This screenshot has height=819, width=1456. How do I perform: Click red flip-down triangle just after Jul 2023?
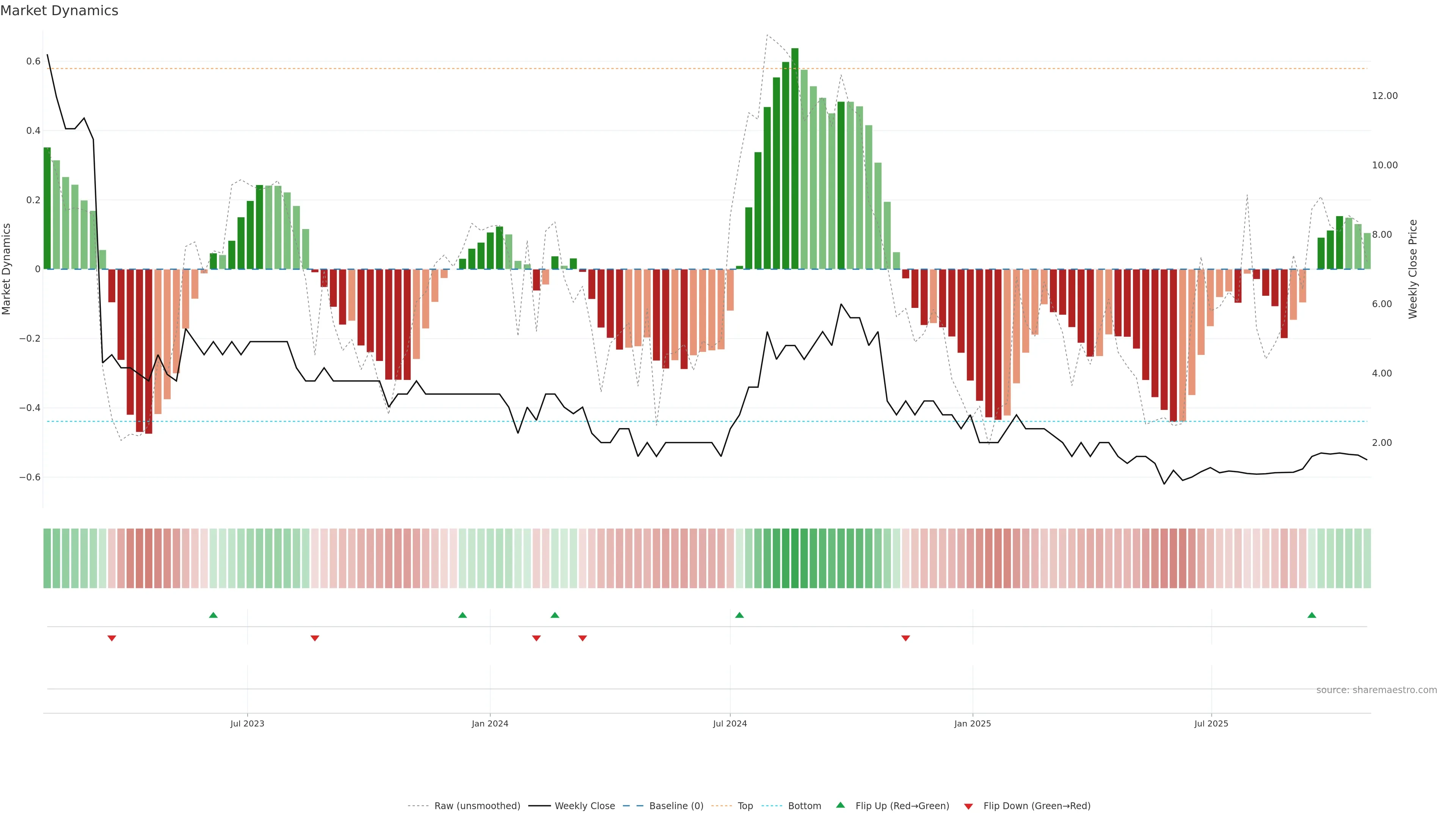tap(315, 638)
